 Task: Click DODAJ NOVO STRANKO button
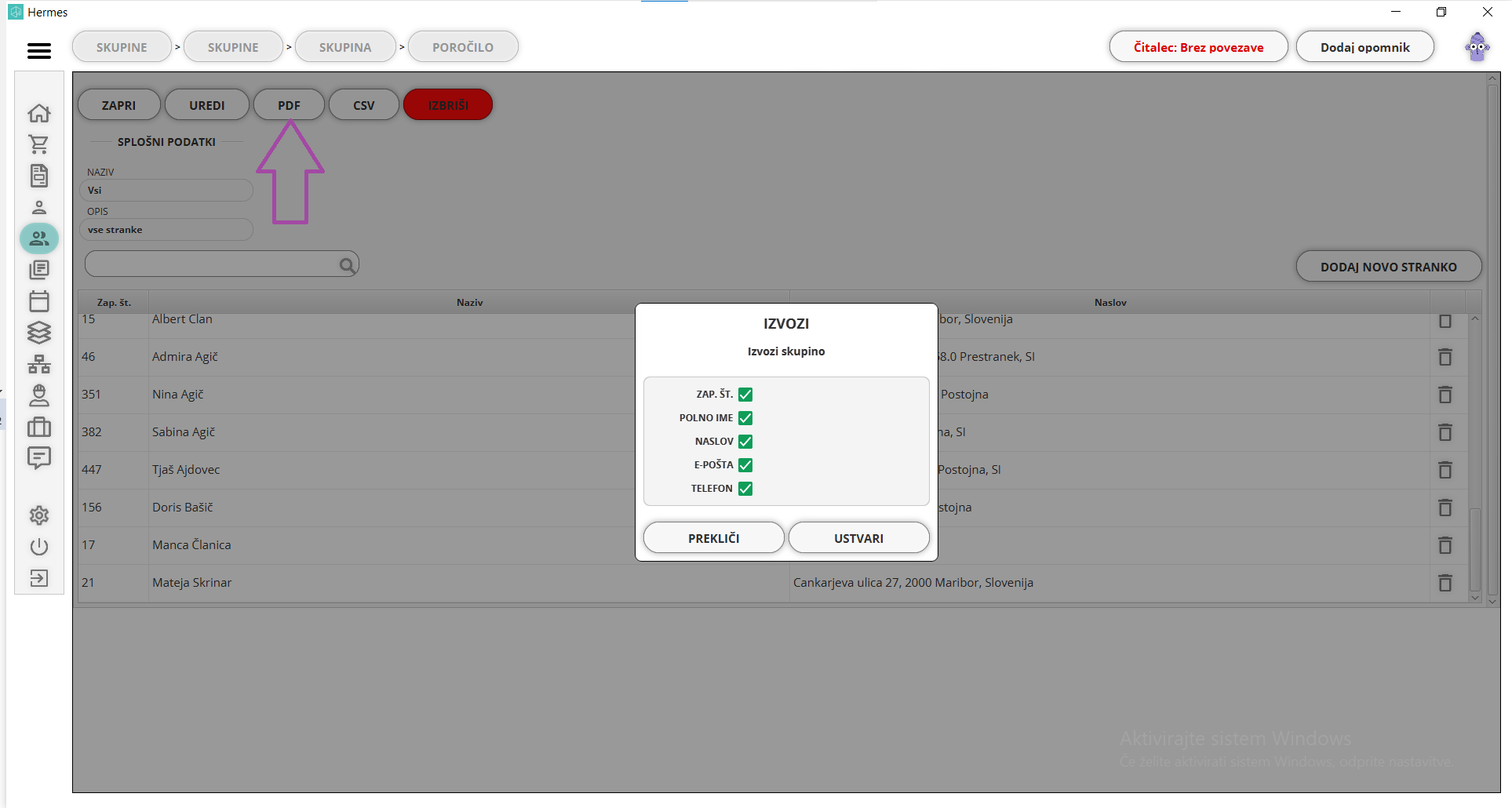1389,267
